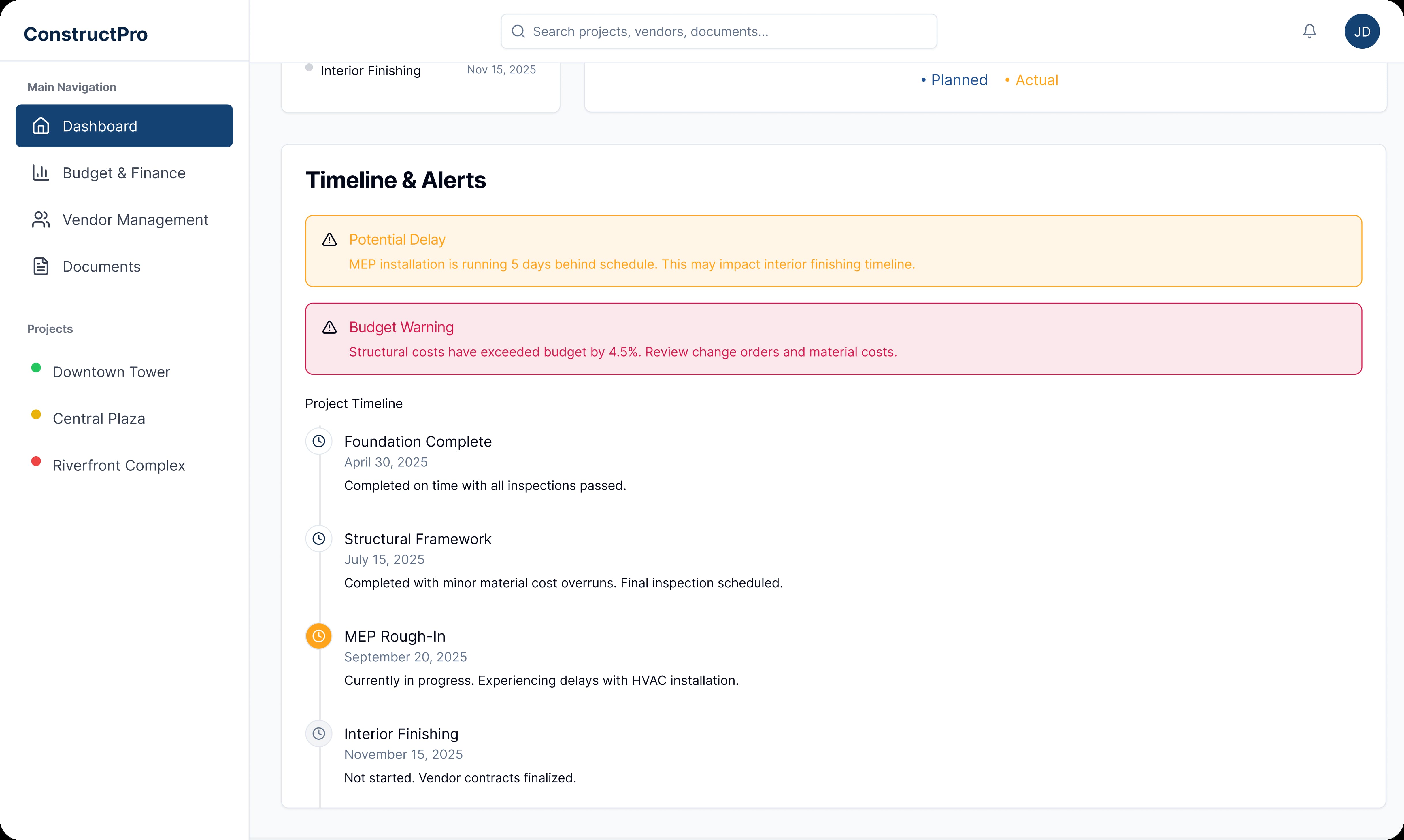Open Budget & Finance navigation item
The width and height of the screenshot is (1404, 840).
pos(123,173)
